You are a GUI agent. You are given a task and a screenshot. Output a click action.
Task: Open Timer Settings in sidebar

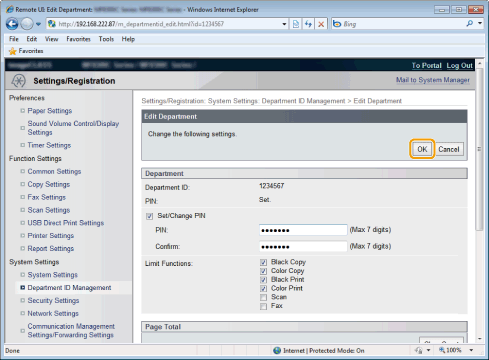[x=49, y=145]
